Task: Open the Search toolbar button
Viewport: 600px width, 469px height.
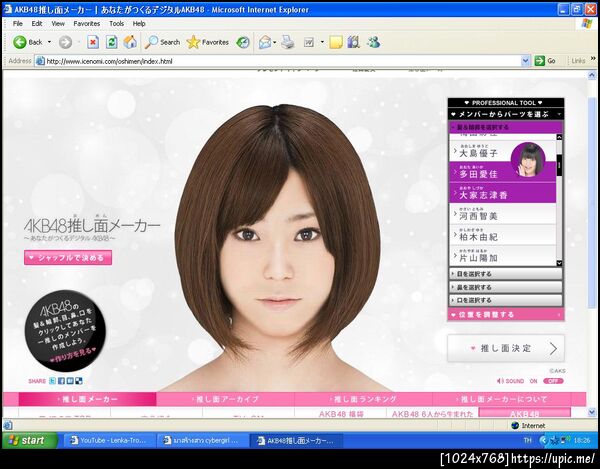Action: point(162,42)
